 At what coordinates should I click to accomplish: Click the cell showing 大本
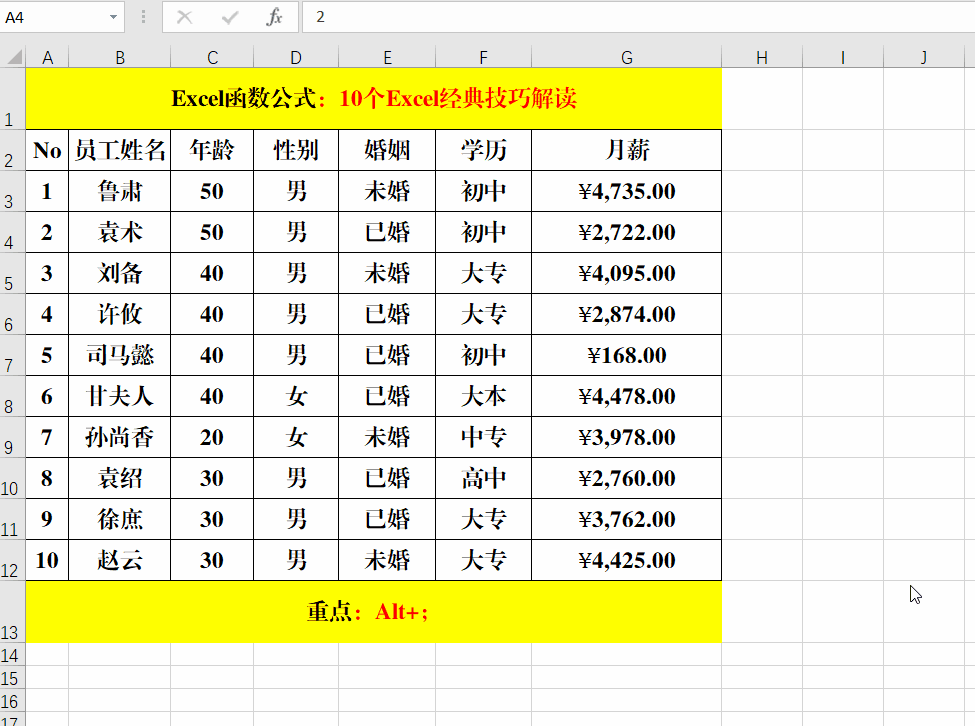click(x=483, y=396)
